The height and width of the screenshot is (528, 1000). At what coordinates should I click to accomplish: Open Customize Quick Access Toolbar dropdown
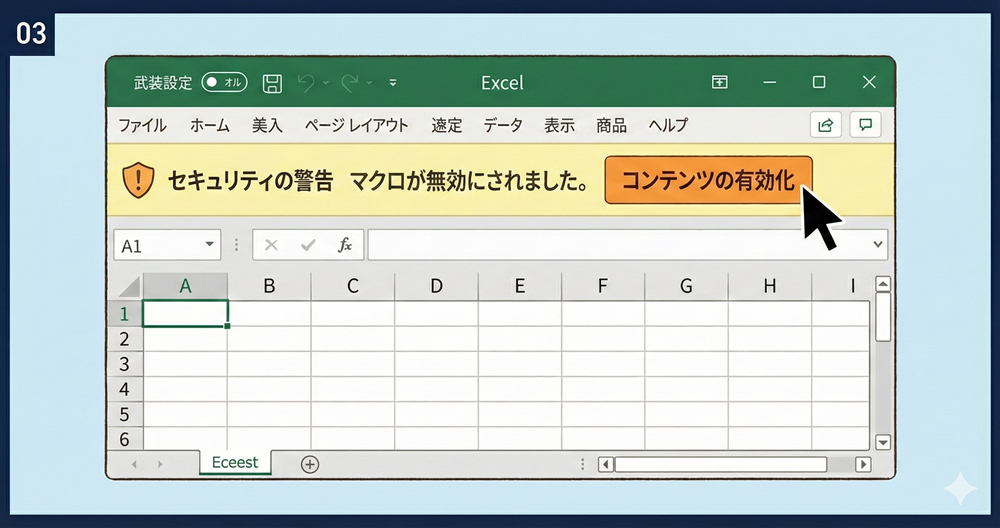393,83
